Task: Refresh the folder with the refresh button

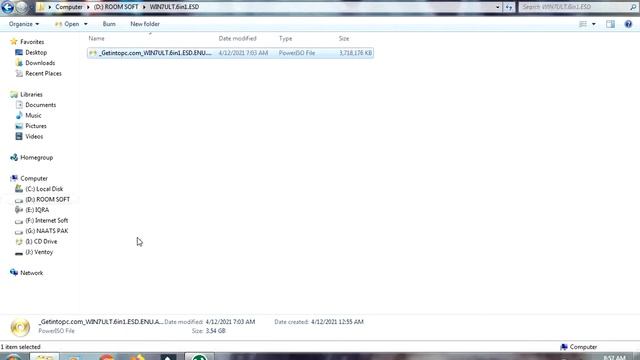Action: tap(509, 7)
